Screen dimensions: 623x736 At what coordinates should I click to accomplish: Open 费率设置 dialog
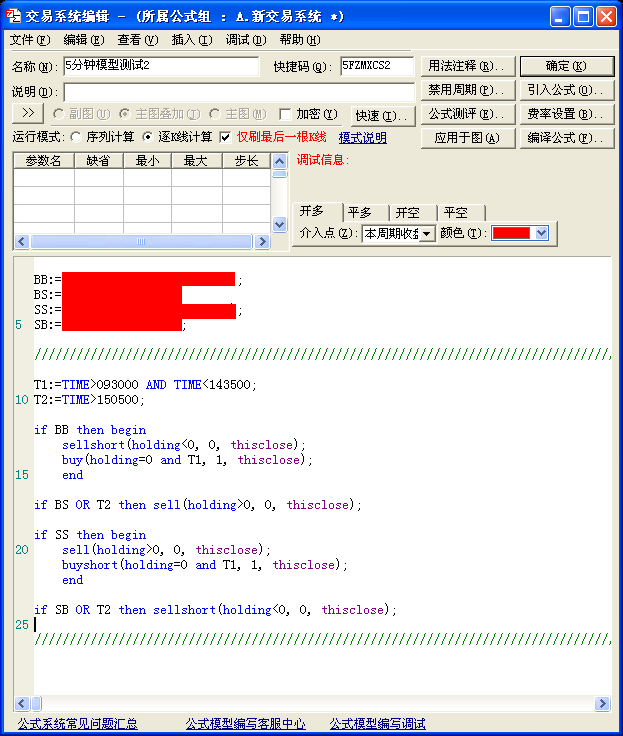click(567, 114)
